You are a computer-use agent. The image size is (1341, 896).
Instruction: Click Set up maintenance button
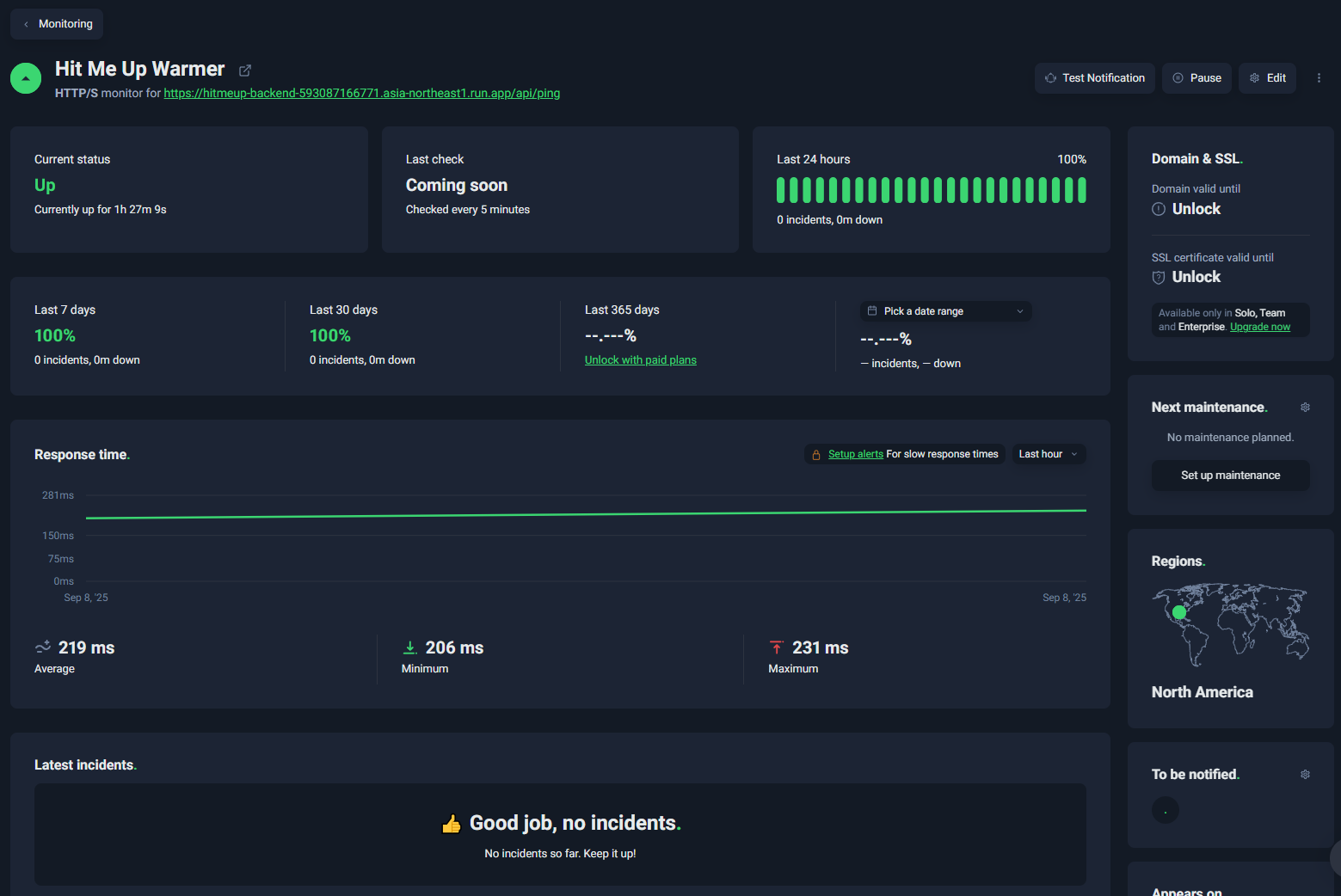pos(1230,476)
